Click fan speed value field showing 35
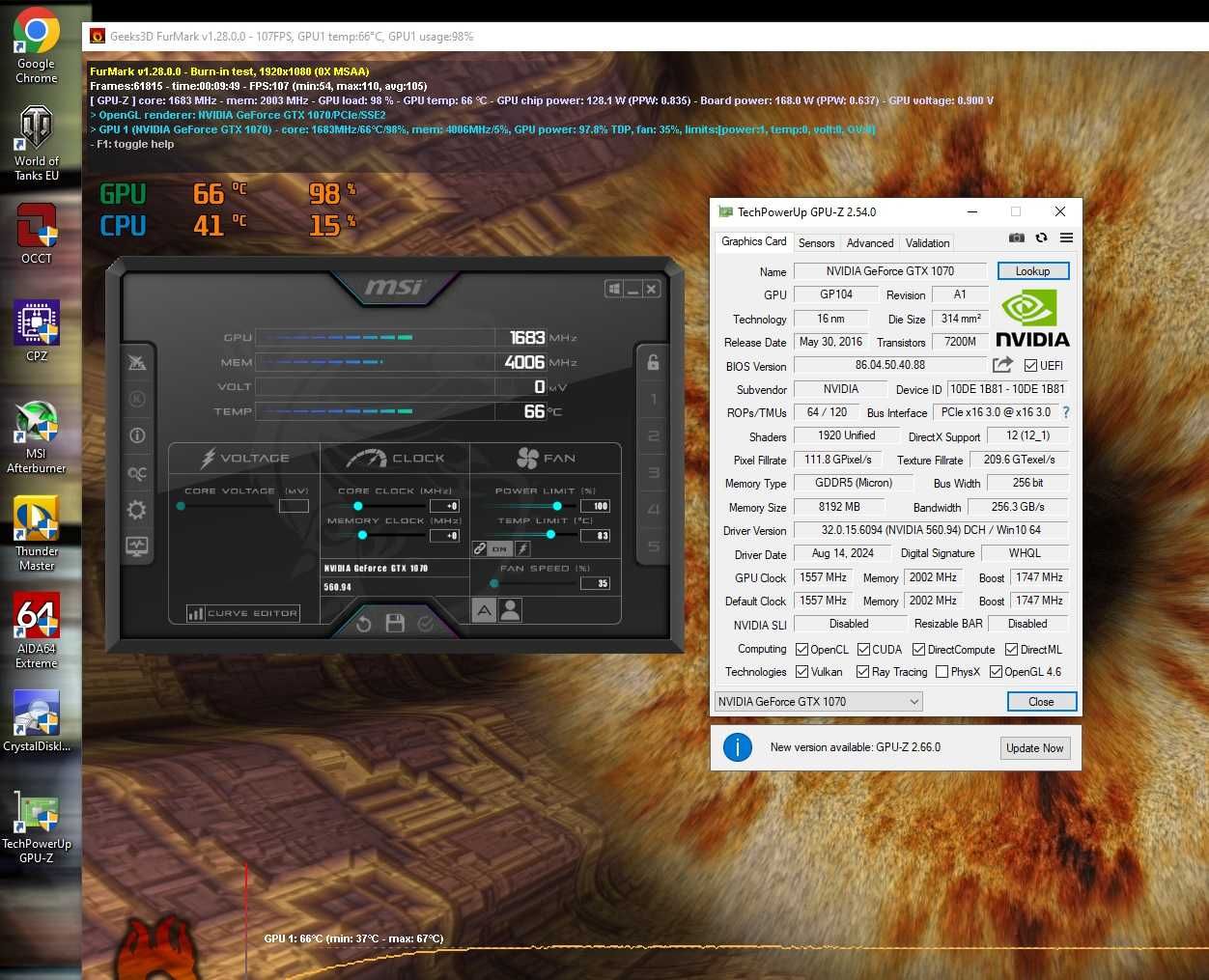This screenshot has height=980, width=1209. [x=595, y=583]
